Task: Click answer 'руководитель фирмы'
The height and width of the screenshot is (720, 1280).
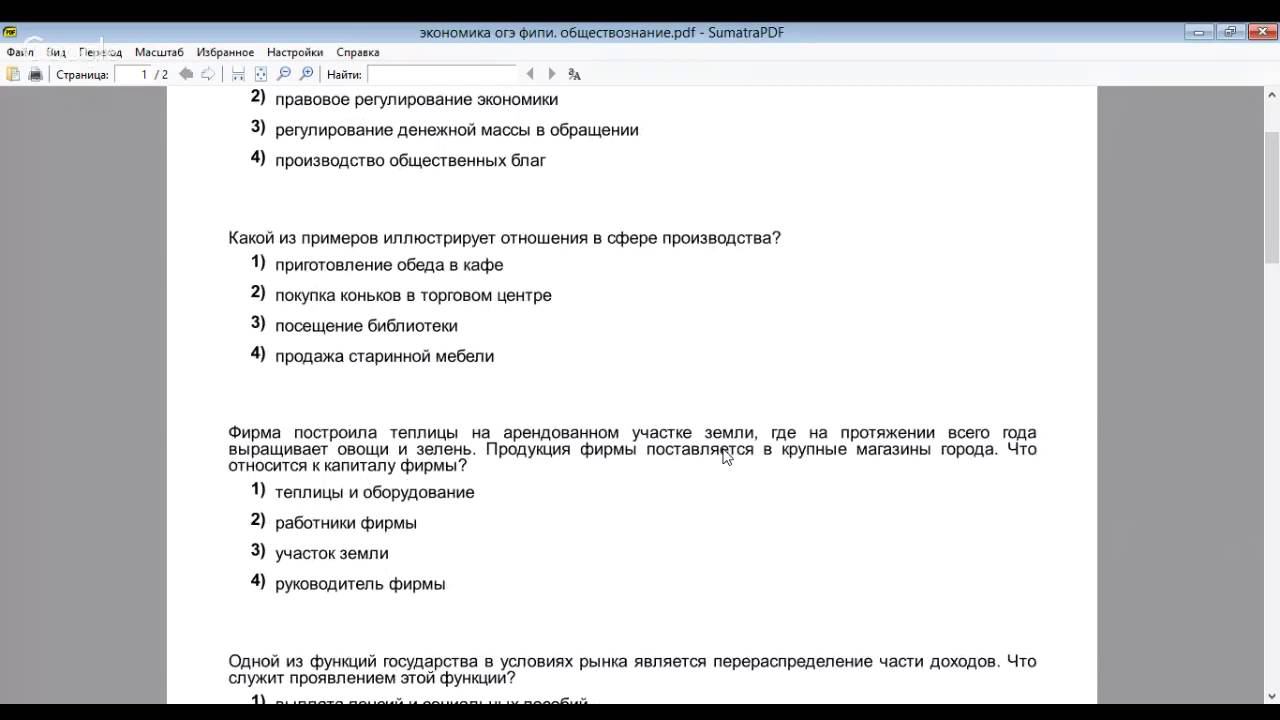Action: 360,584
